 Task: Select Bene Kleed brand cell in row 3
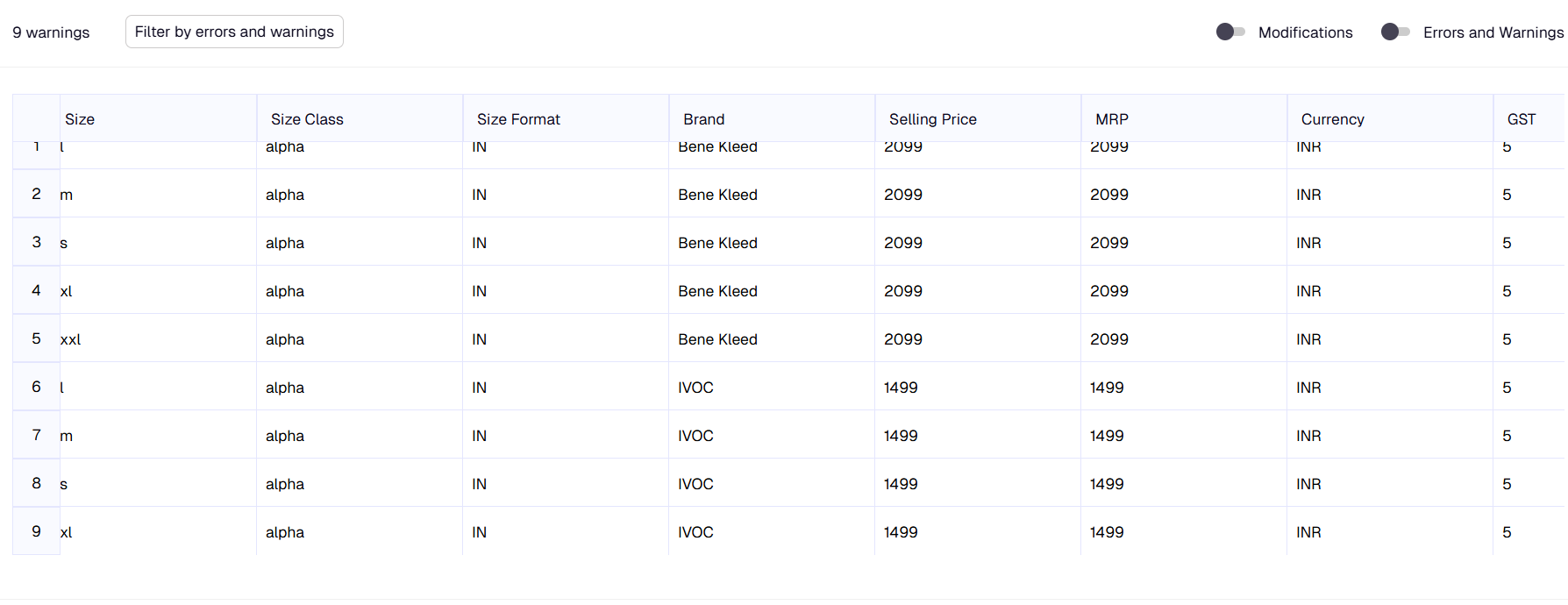coord(717,243)
